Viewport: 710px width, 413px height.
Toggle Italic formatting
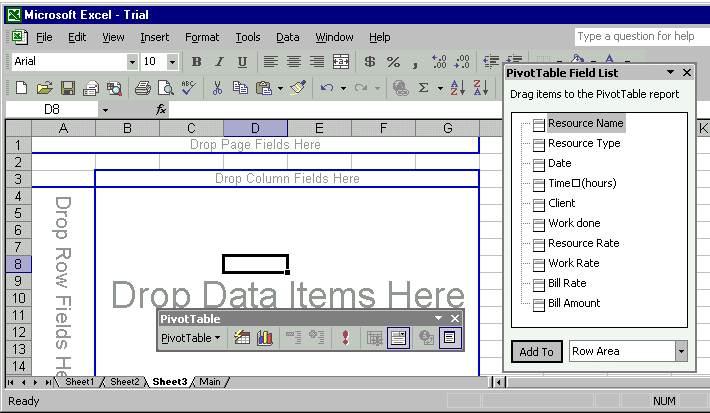point(219,62)
